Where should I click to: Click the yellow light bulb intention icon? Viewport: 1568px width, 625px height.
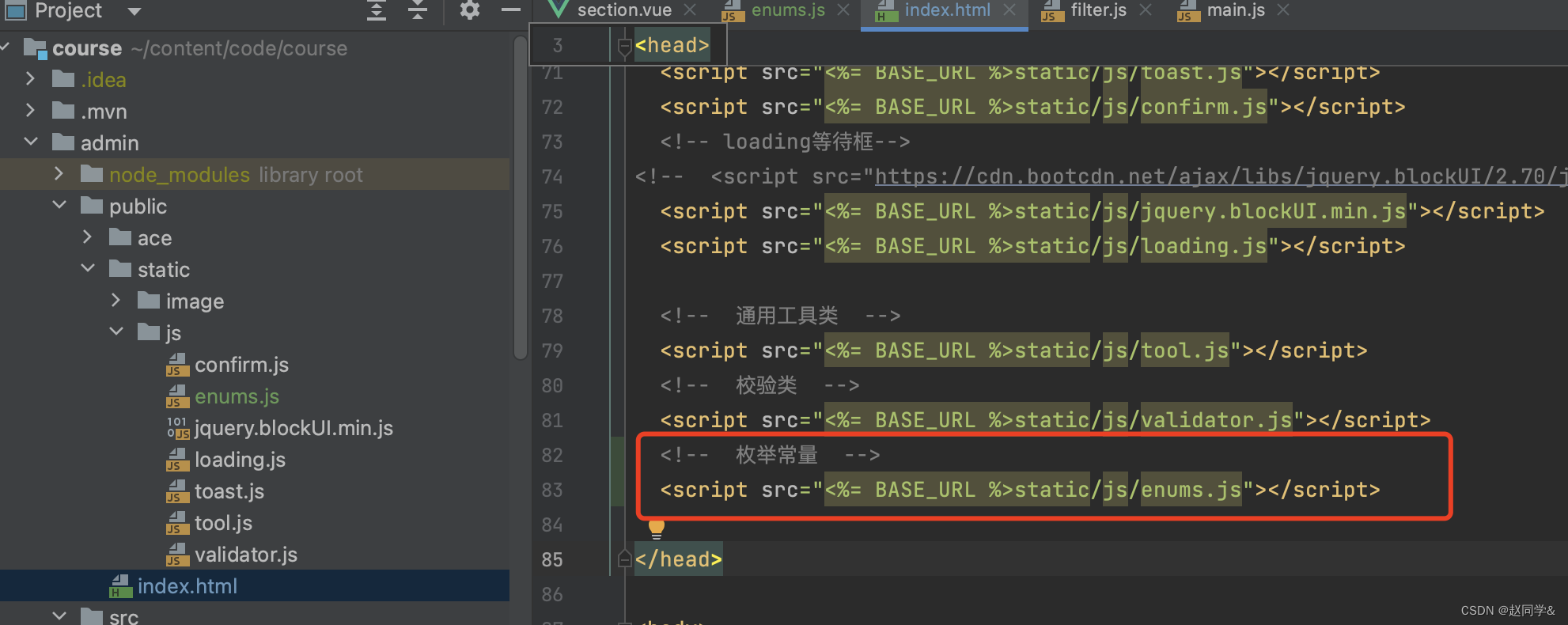click(657, 528)
